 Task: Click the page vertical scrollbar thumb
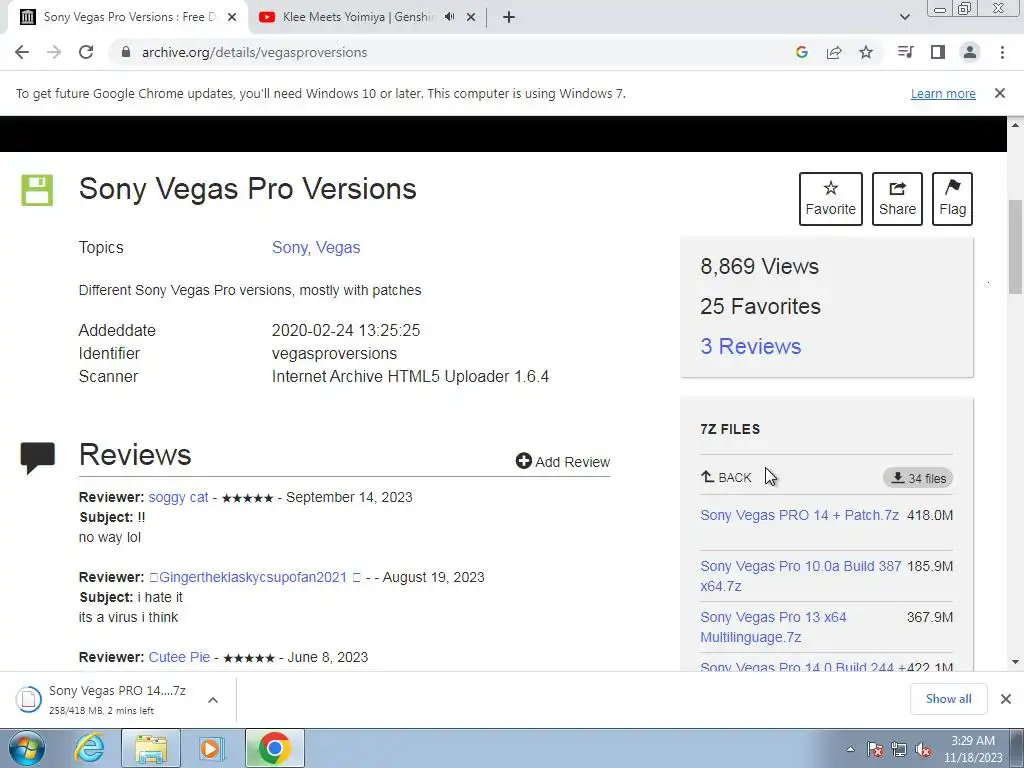click(1015, 247)
